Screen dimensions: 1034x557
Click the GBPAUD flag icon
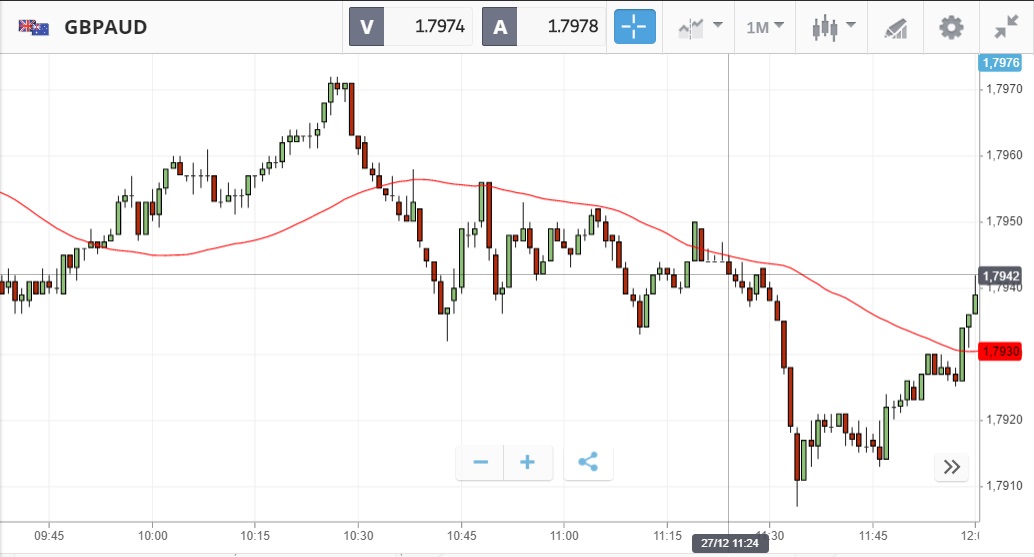coord(34,27)
